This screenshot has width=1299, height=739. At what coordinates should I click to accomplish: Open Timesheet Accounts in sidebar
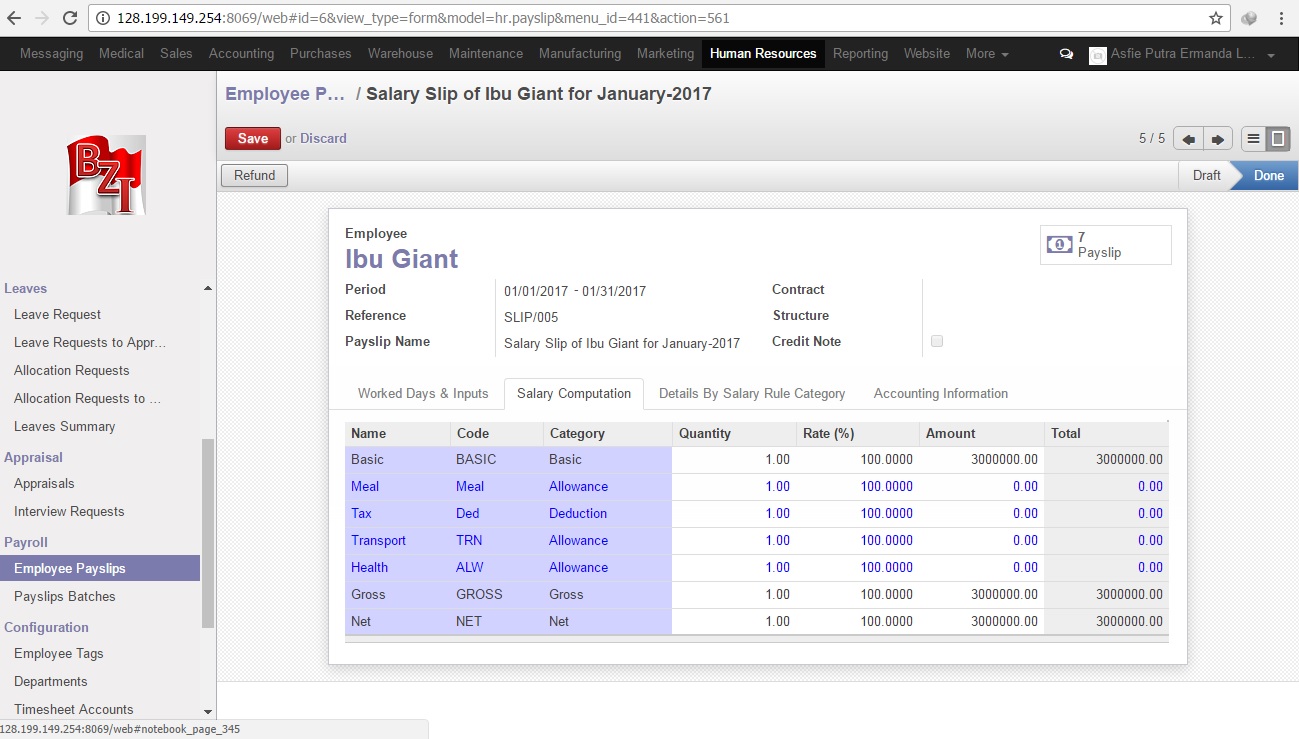pyautogui.click(x=73, y=709)
